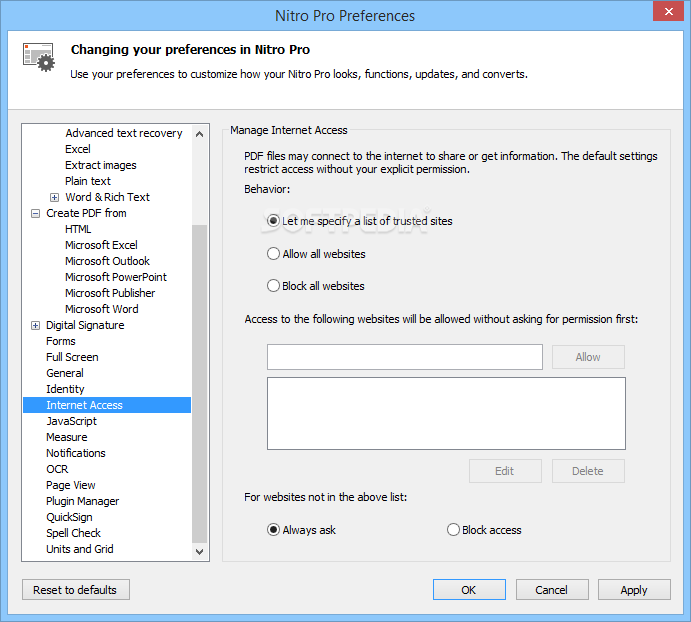Select the Excel conversion category

[x=78, y=149]
